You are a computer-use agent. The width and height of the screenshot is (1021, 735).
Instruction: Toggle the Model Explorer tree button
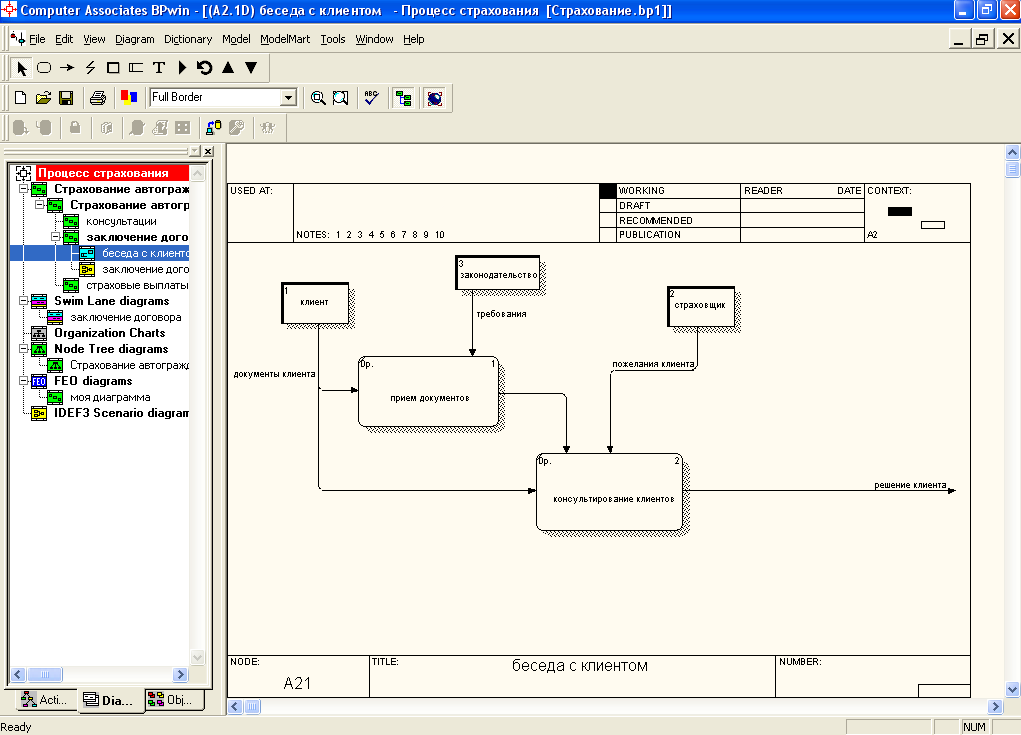(403, 98)
